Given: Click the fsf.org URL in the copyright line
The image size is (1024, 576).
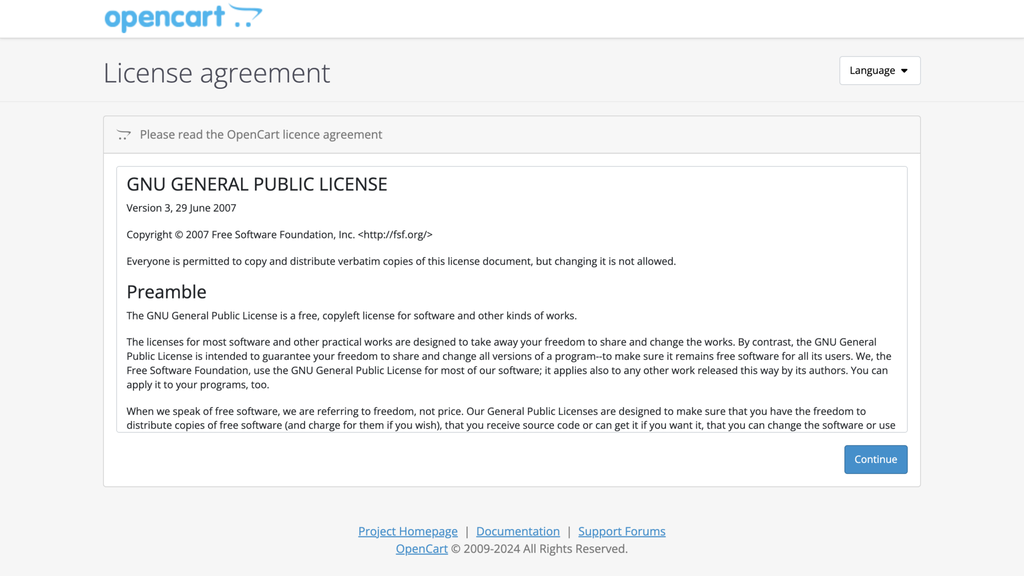Looking at the screenshot, I should (395, 234).
